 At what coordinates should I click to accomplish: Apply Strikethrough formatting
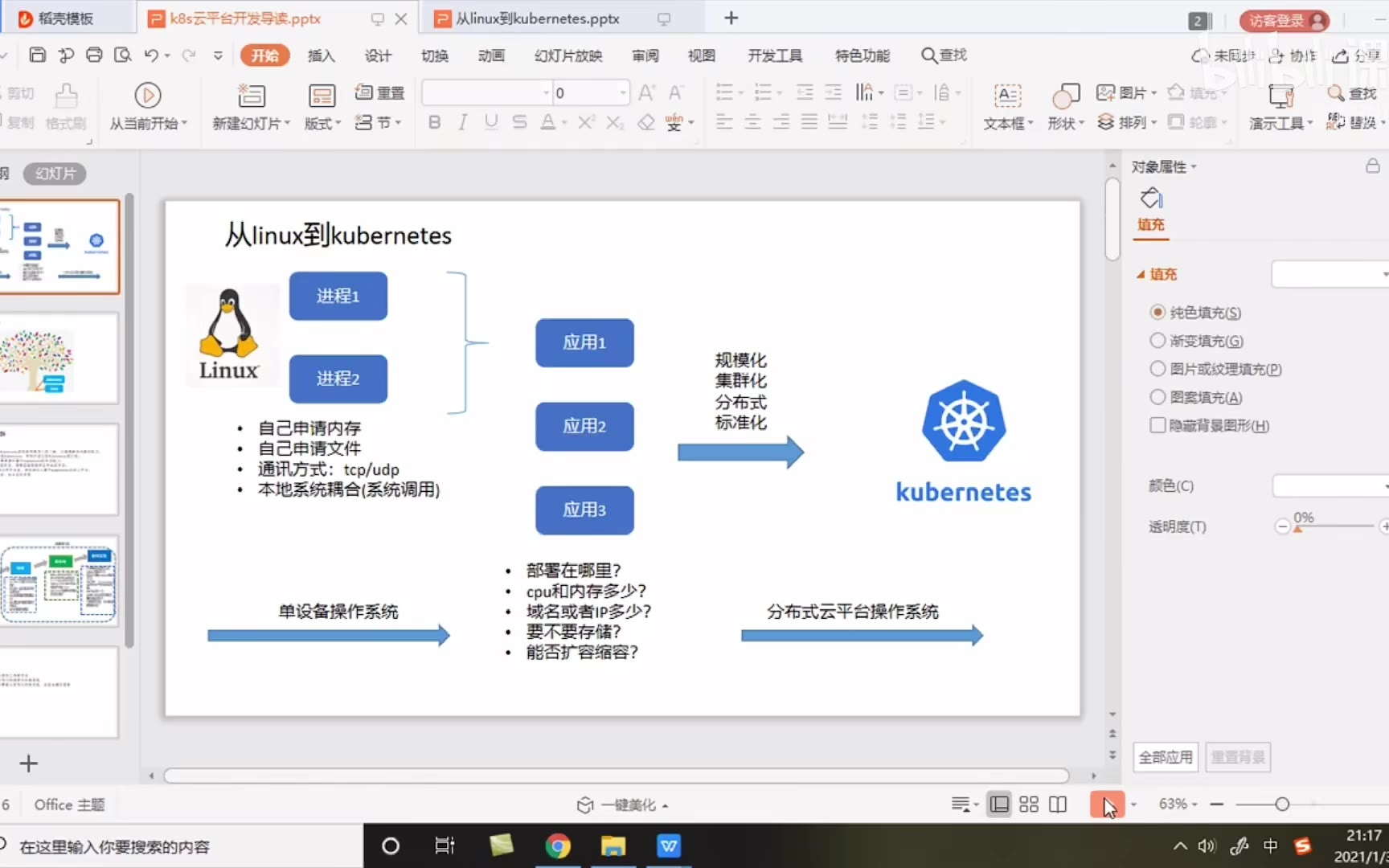click(519, 122)
